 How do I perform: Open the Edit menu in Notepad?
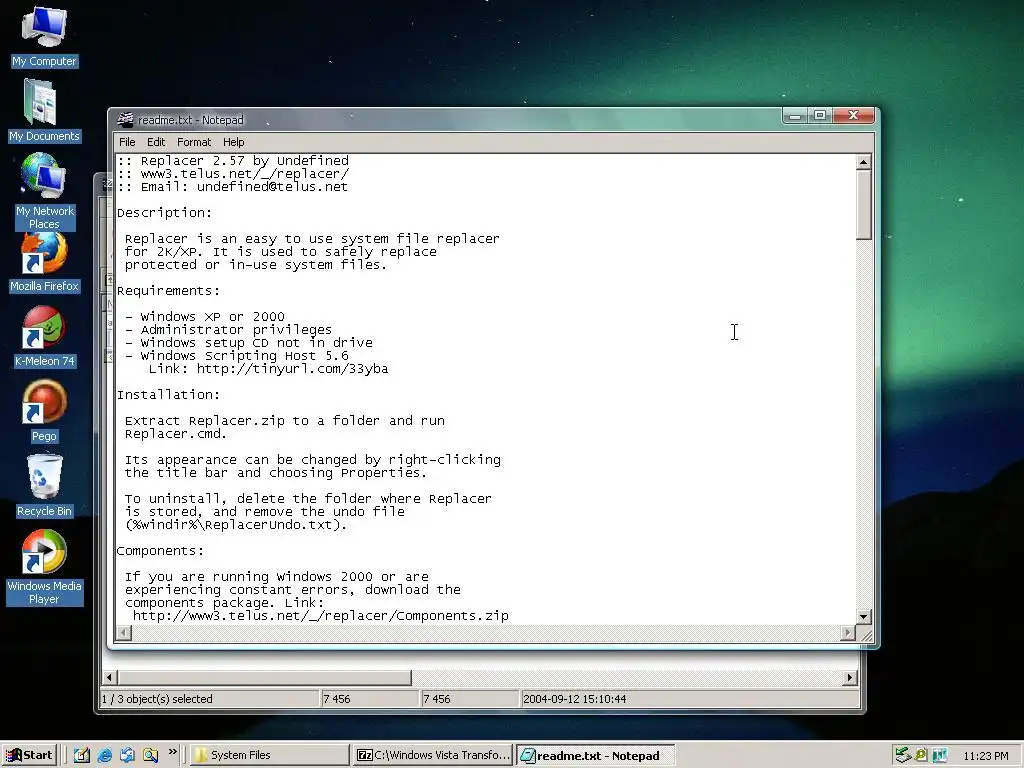click(155, 142)
